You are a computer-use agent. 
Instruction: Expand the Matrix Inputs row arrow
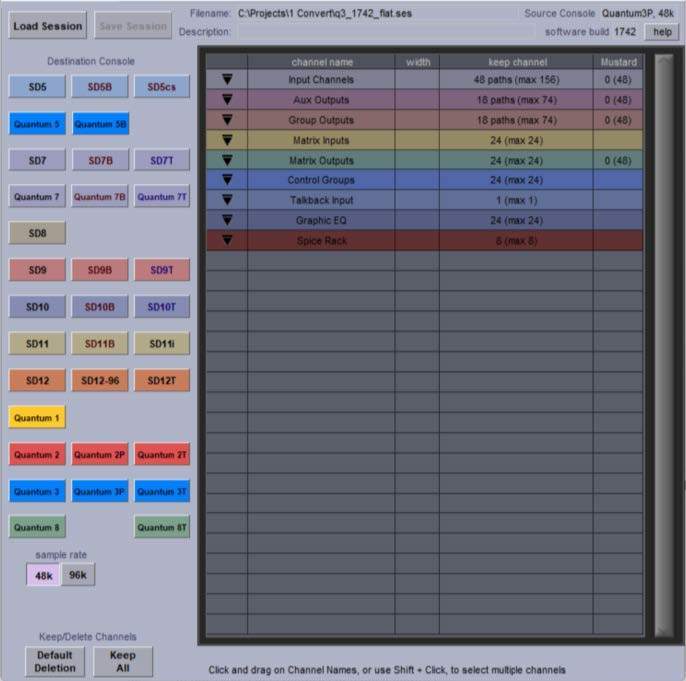click(x=227, y=140)
